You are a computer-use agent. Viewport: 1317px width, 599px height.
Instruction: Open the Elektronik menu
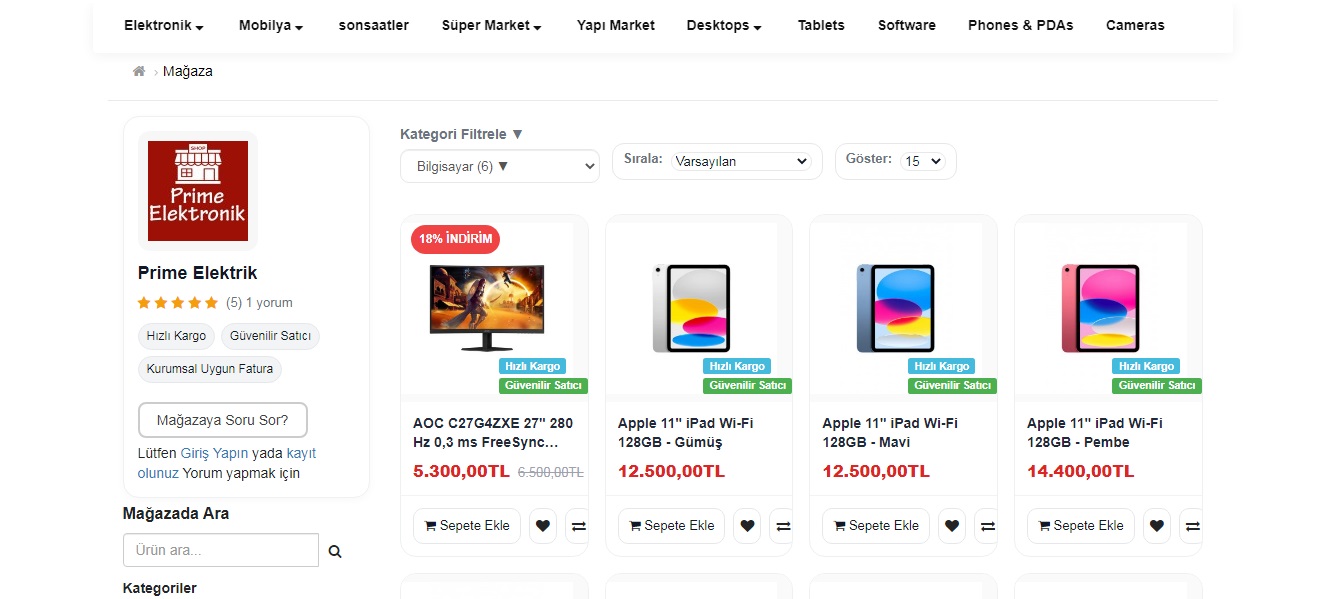click(x=164, y=26)
